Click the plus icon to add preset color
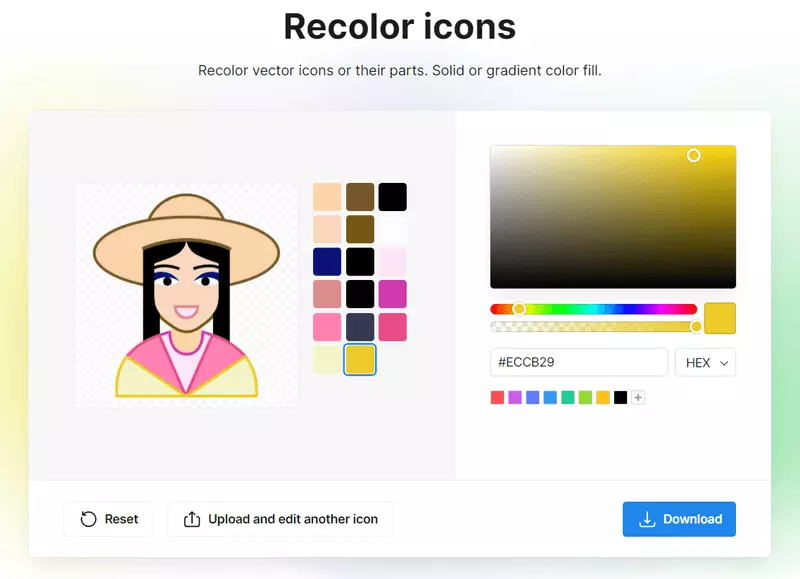800x579 pixels. tap(638, 397)
